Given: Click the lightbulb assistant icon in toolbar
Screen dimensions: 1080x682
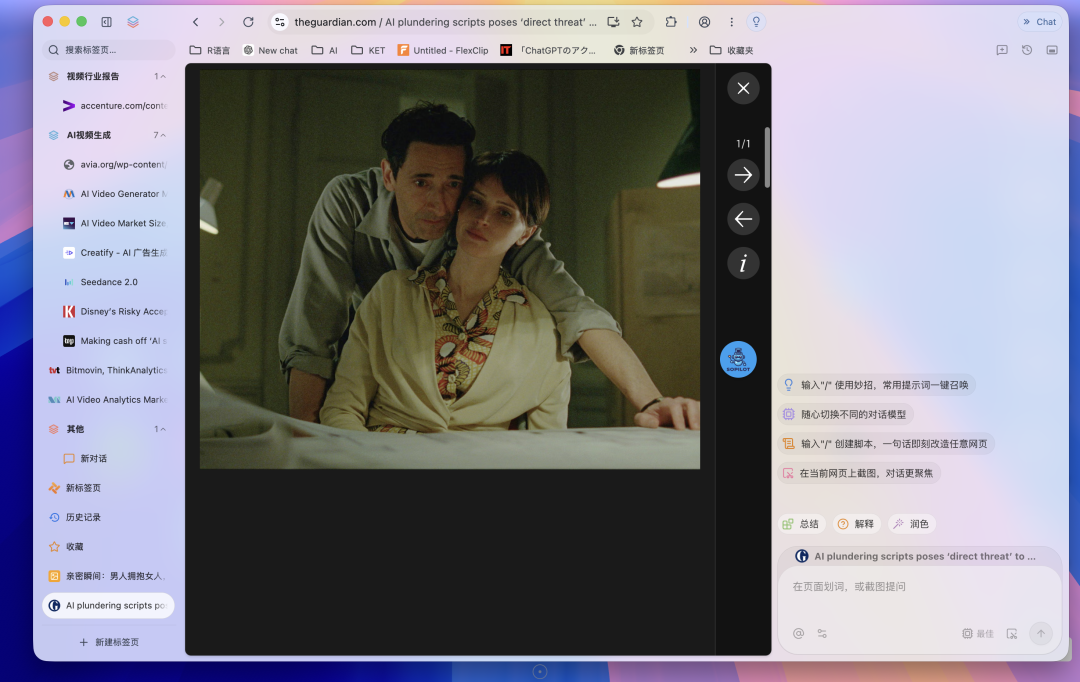Looking at the screenshot, I should 756,22.
